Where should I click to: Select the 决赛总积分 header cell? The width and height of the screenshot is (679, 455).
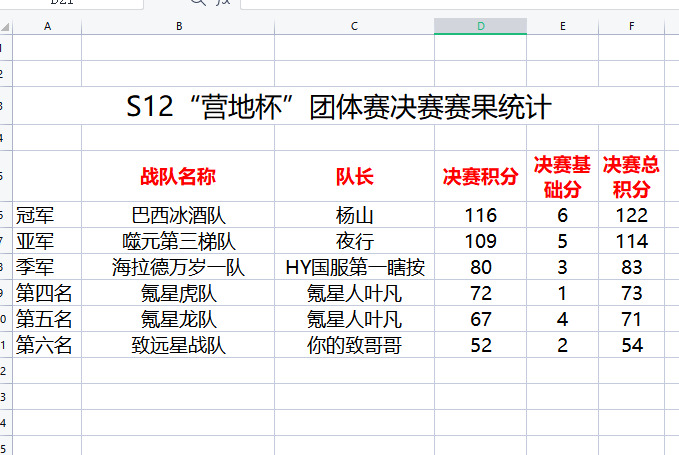(x=631, y=177)
